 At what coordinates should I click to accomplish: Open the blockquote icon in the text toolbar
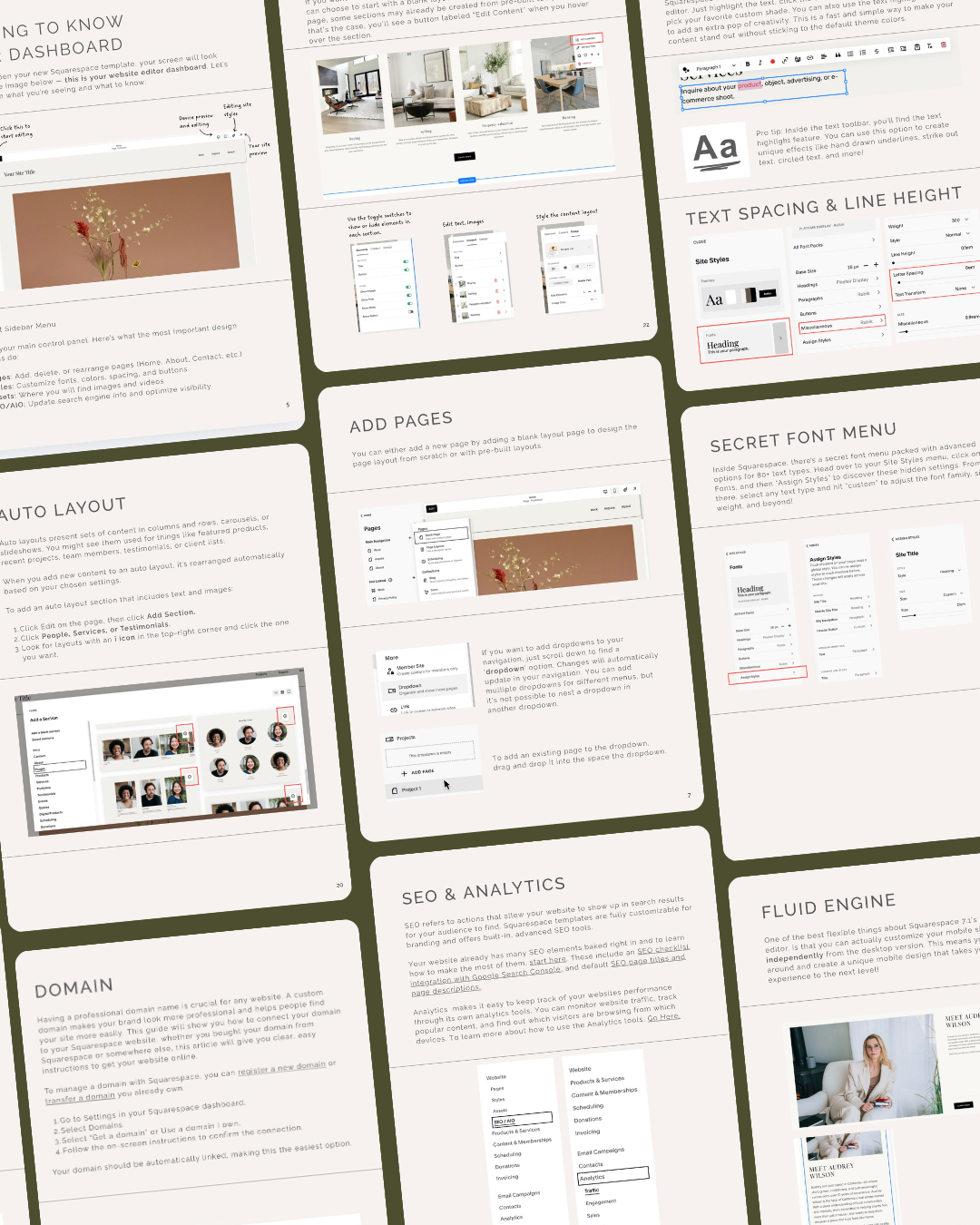click(837, 54)
